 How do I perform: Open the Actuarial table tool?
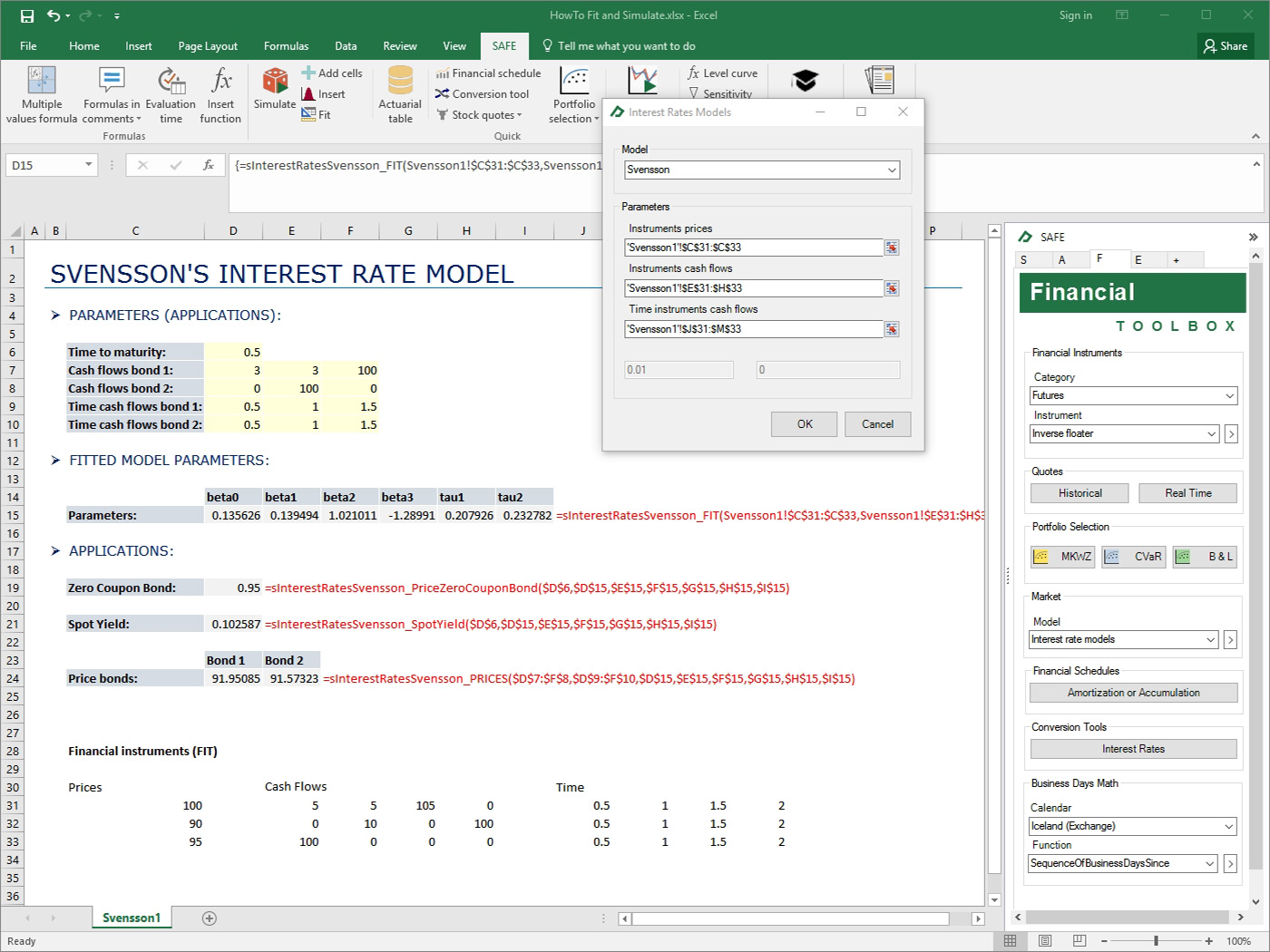(400, 95)
